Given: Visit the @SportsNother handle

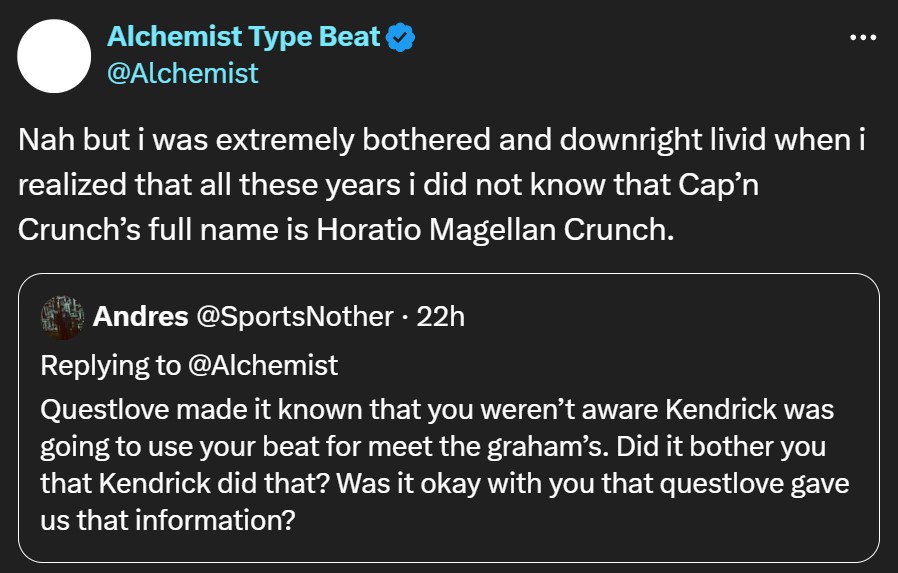Looking at the screenshot, I should click(294, 317).
